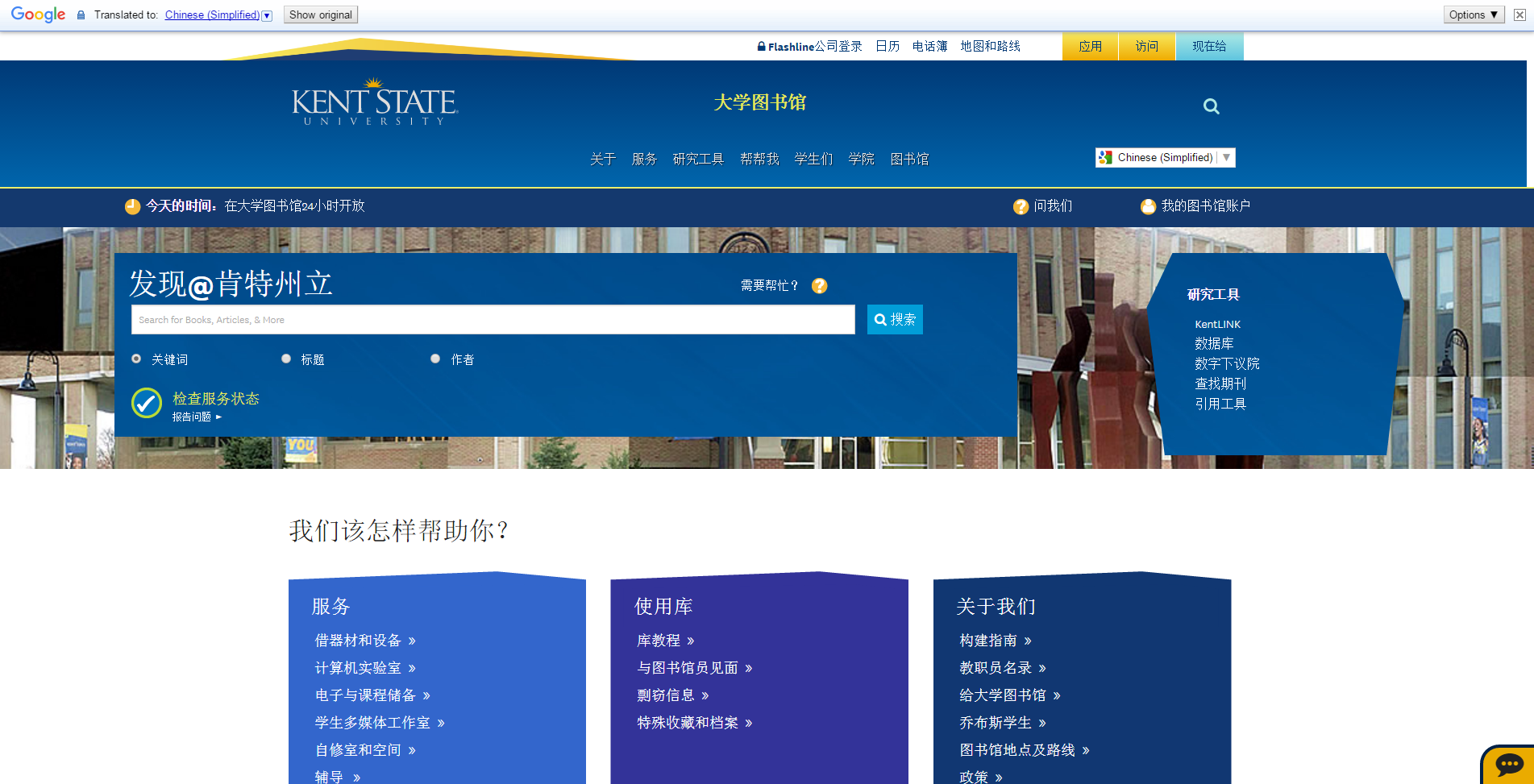Open 图书馆地点及路线 link
Image resolution: width=1534 pixels, height=784 pixels.
(x=1025, y=750)
